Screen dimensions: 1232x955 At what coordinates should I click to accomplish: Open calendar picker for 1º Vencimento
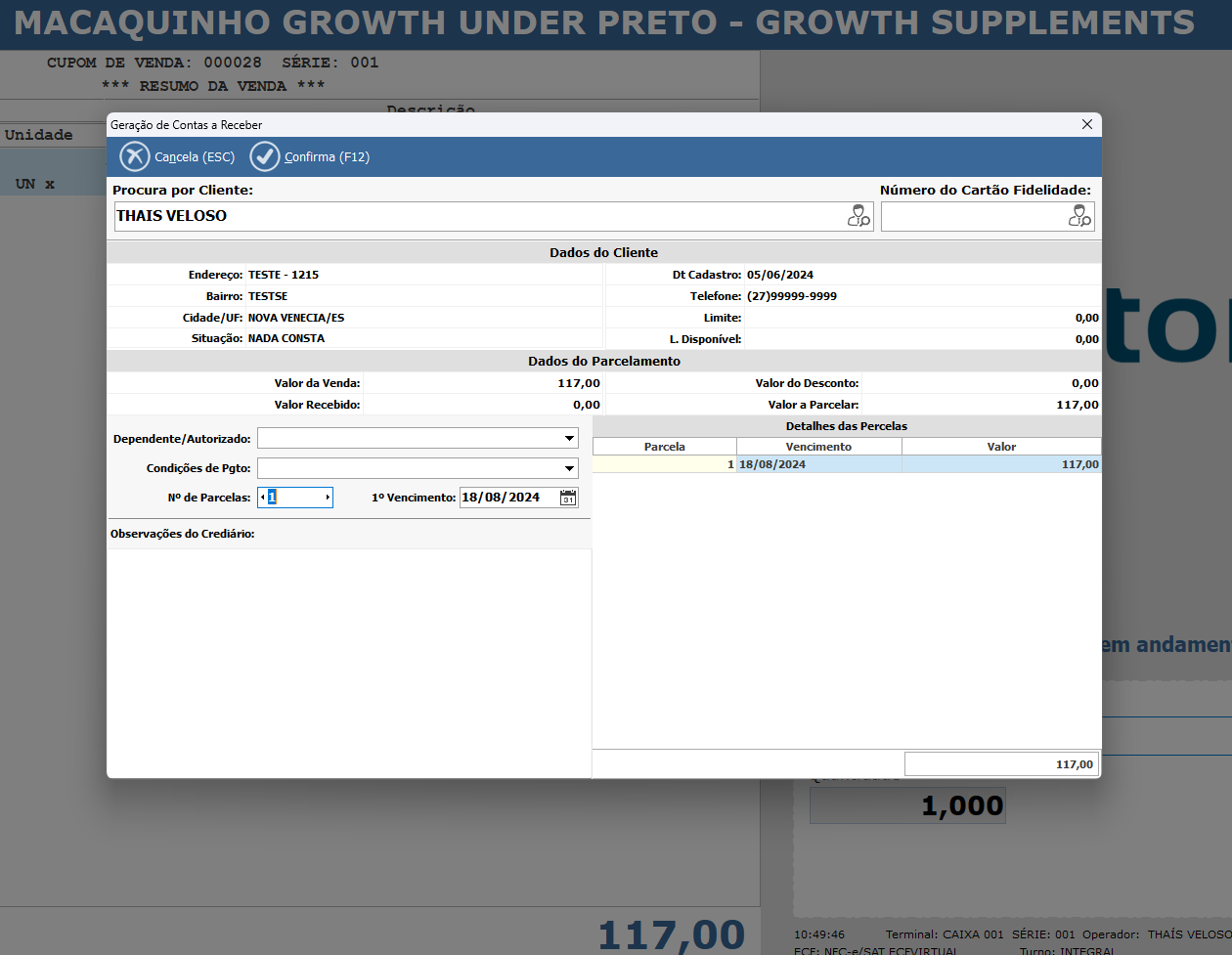click(568, 498)
